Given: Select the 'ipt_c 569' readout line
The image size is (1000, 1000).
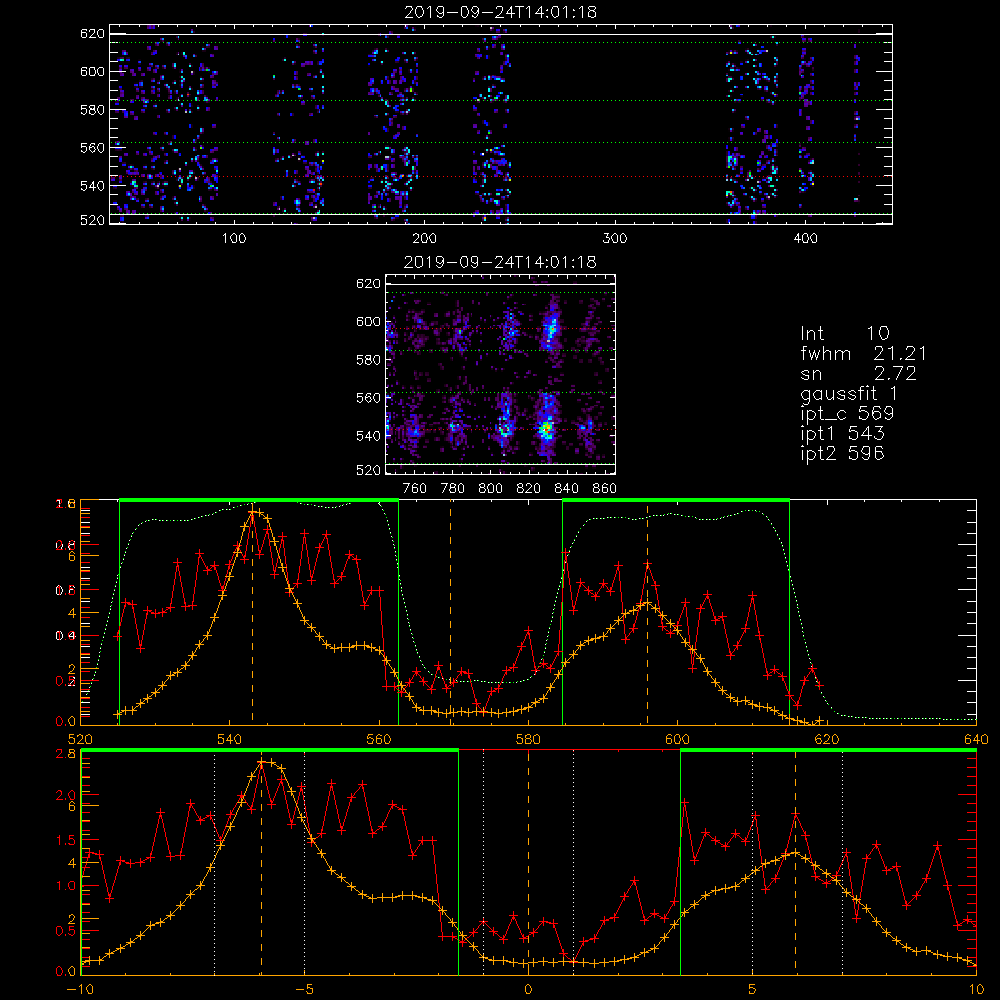Looking at the screenshot, I should 847,414.
